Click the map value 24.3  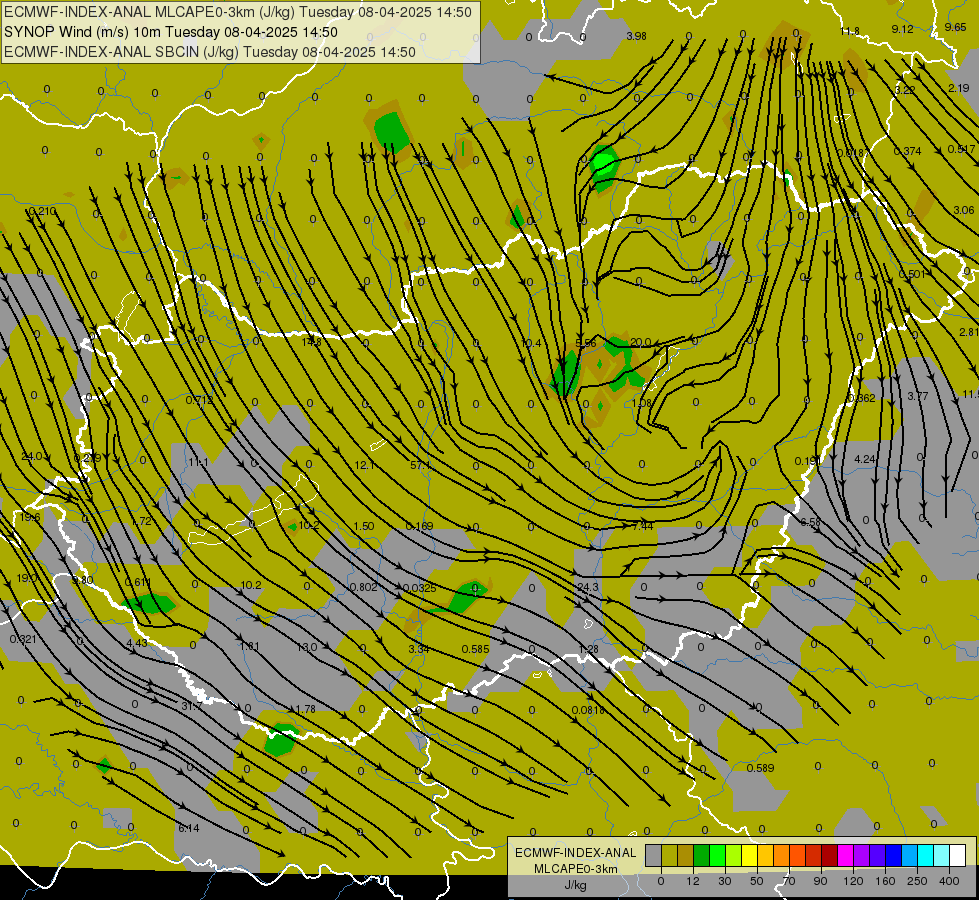[x=588, y=587]
